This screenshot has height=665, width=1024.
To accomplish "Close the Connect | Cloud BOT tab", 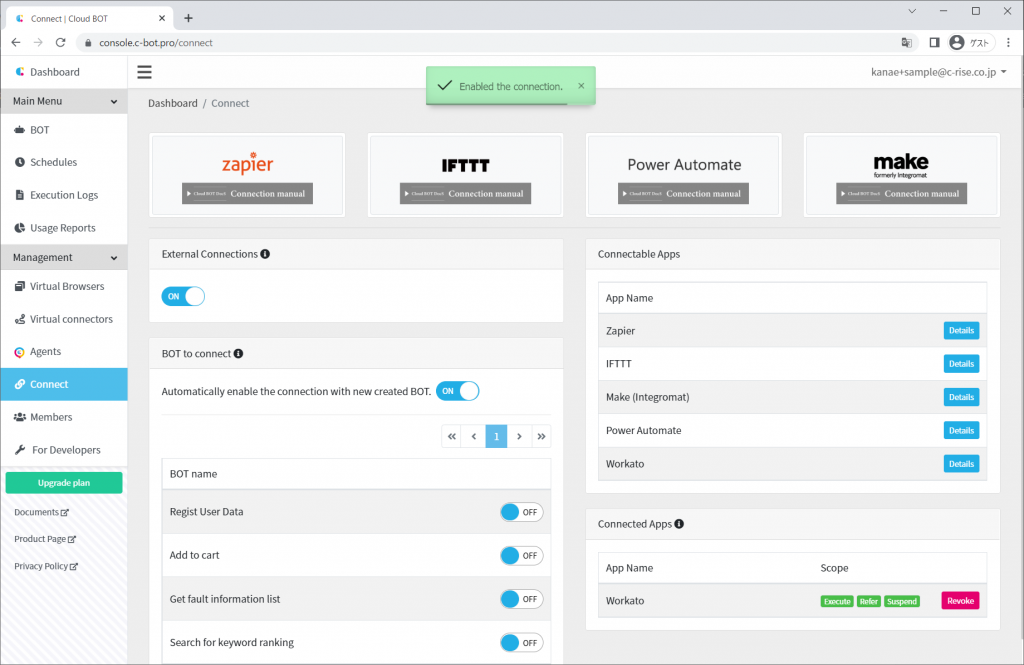I will [162, 18].
